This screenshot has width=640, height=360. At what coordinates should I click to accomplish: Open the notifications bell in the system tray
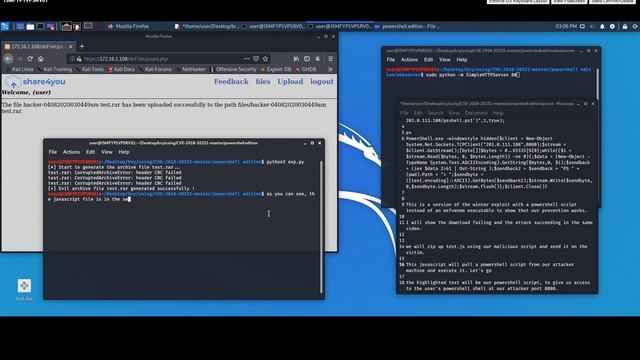pos(602,27)
